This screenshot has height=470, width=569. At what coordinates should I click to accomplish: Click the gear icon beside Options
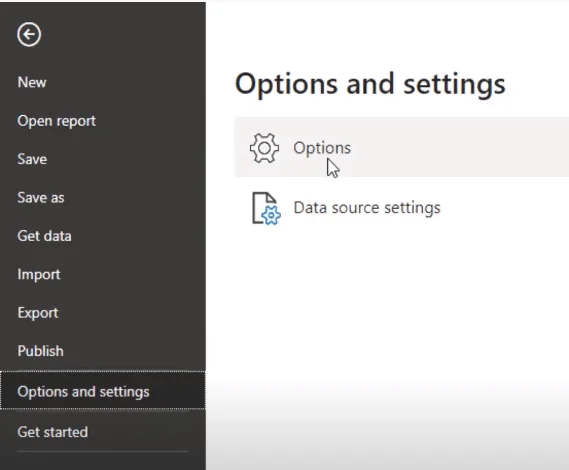pos(265,148)
